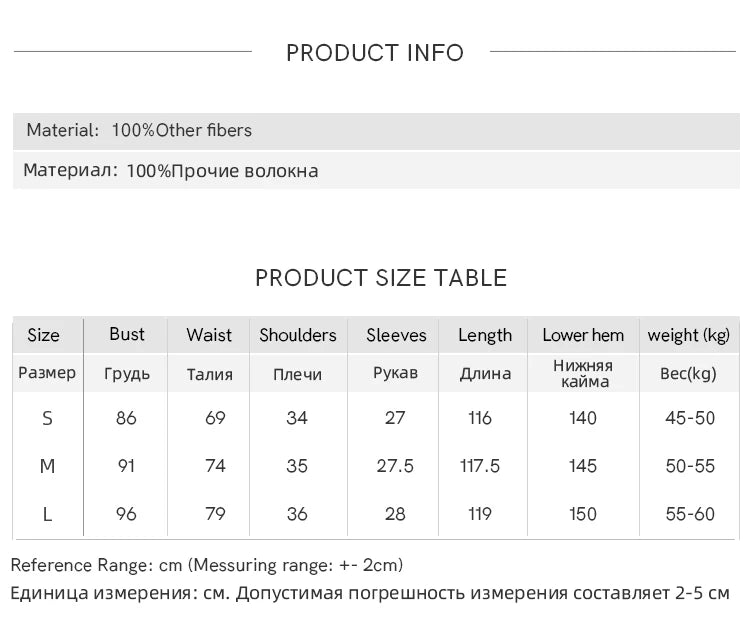
Task: Select the Length column header
Action: (485, 335)
